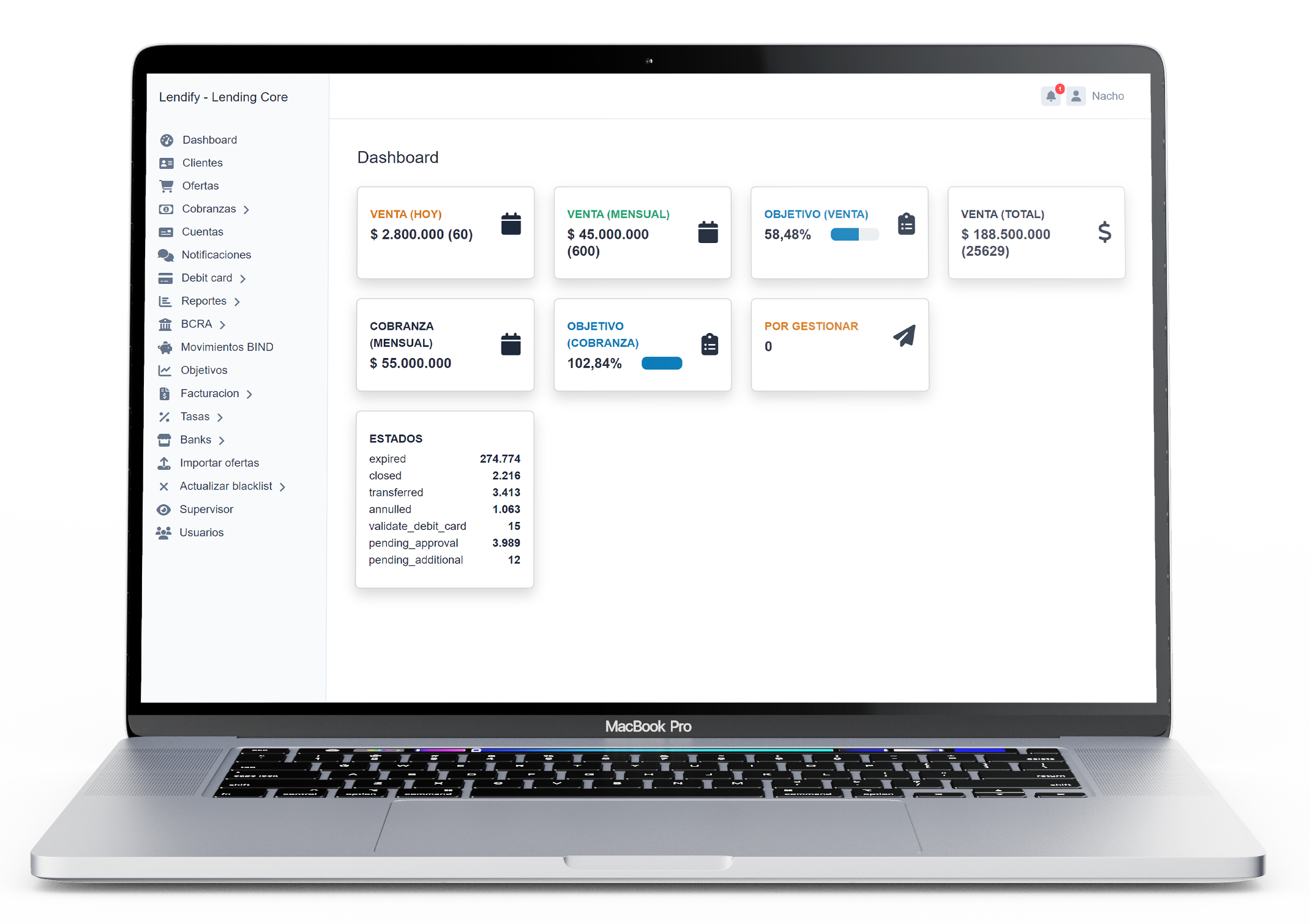The height and width of the screenshot is (924, 1310).
Task: Click the Notificaciones bell icon
Action: click(x=1052, y=96)
